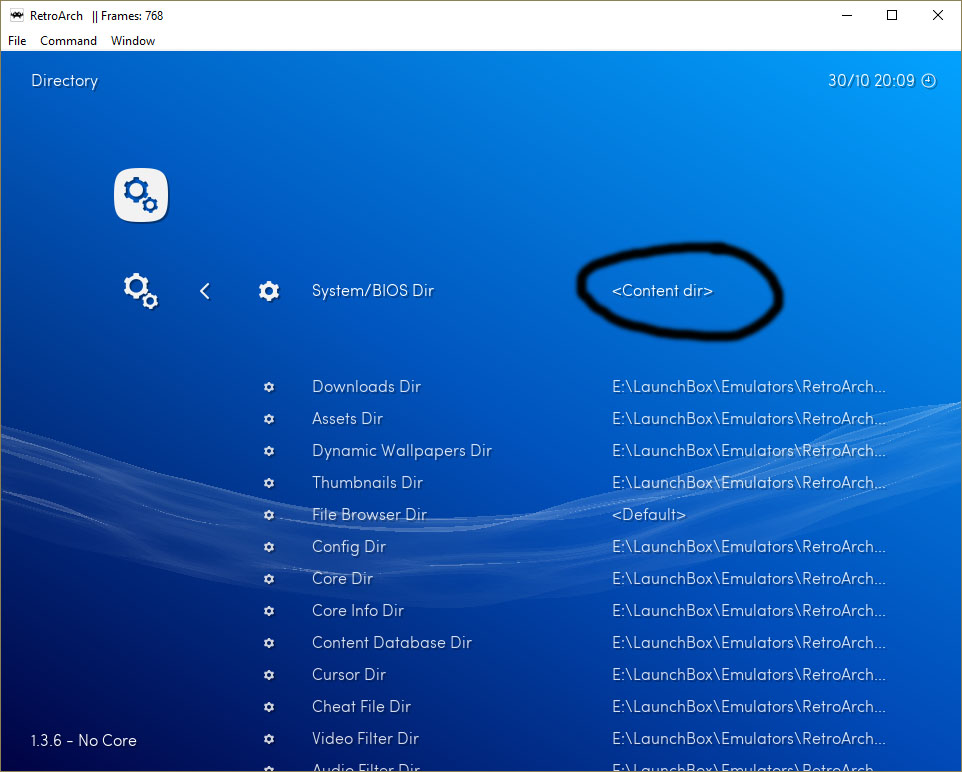Select the System/BIOS Dir entry
This screenshot has width=962, height=772.
[x=373, y=291]
